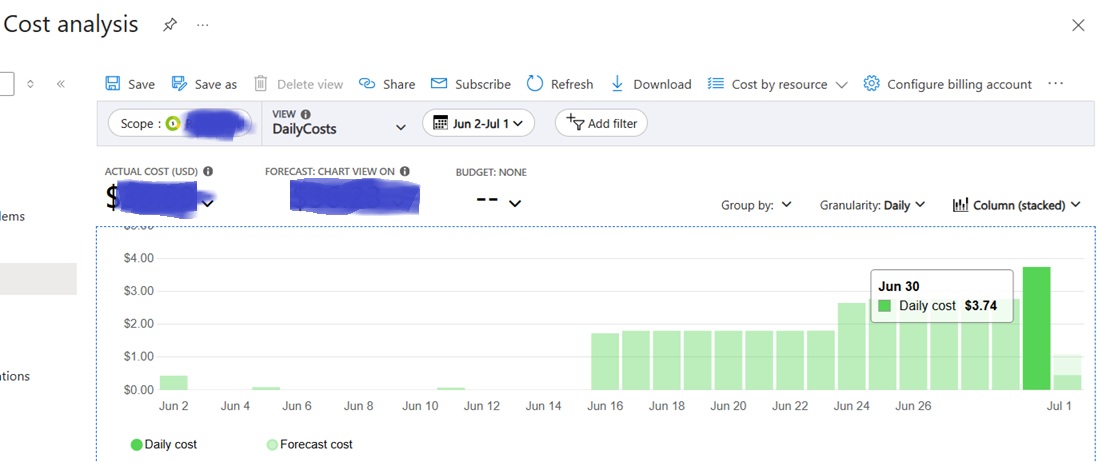The height and width of the screenshot is (462, 1102).
Task: Open the Cost by resource dropdown
Action: pos(777,84)
